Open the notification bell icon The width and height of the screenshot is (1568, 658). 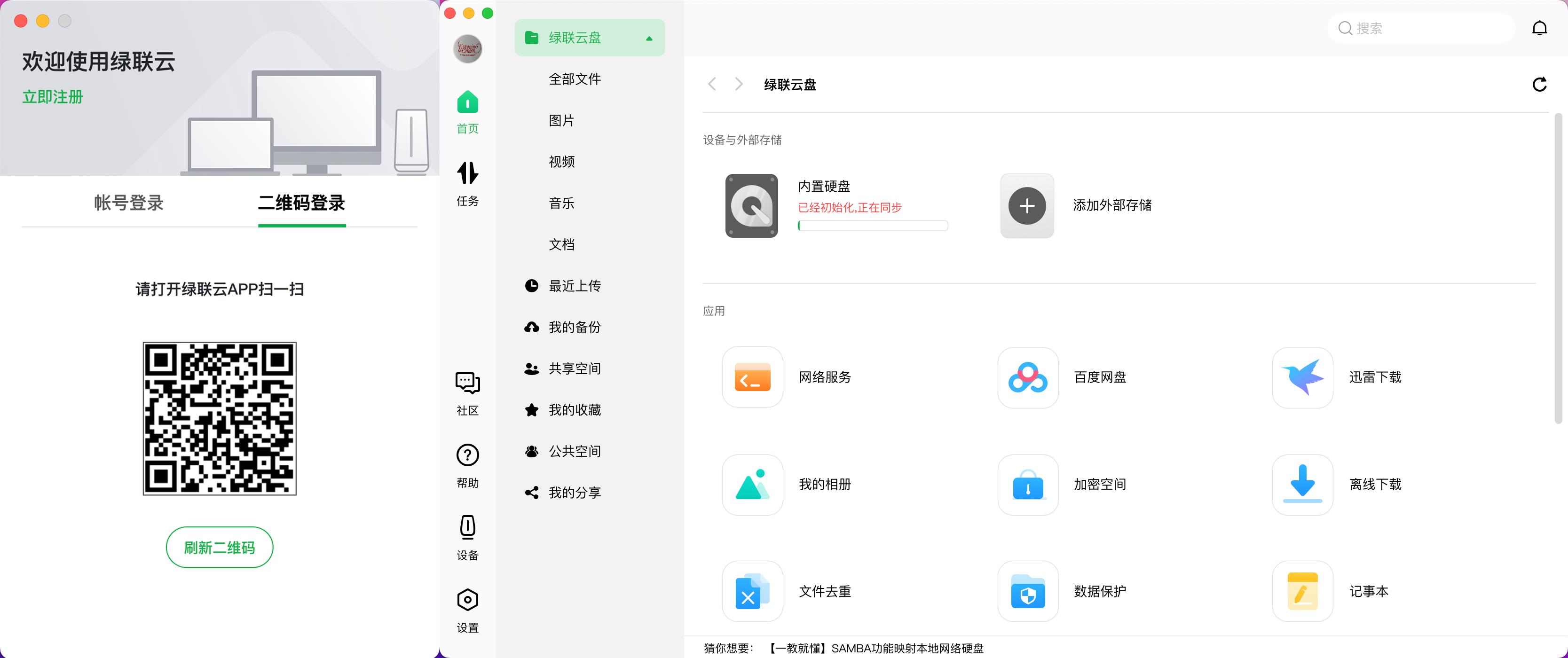(x=1540, y=28)
